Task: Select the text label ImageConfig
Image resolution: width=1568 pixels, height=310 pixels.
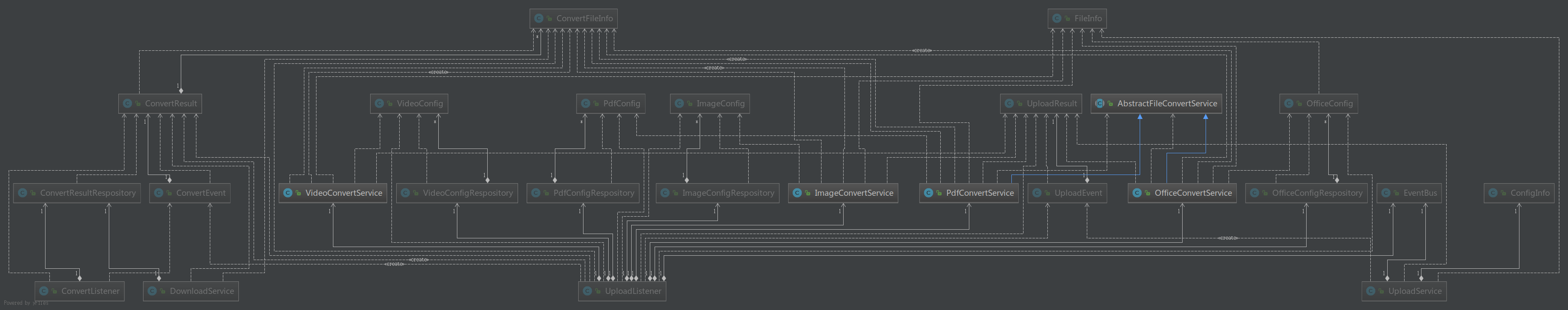Action: point(720,103)
